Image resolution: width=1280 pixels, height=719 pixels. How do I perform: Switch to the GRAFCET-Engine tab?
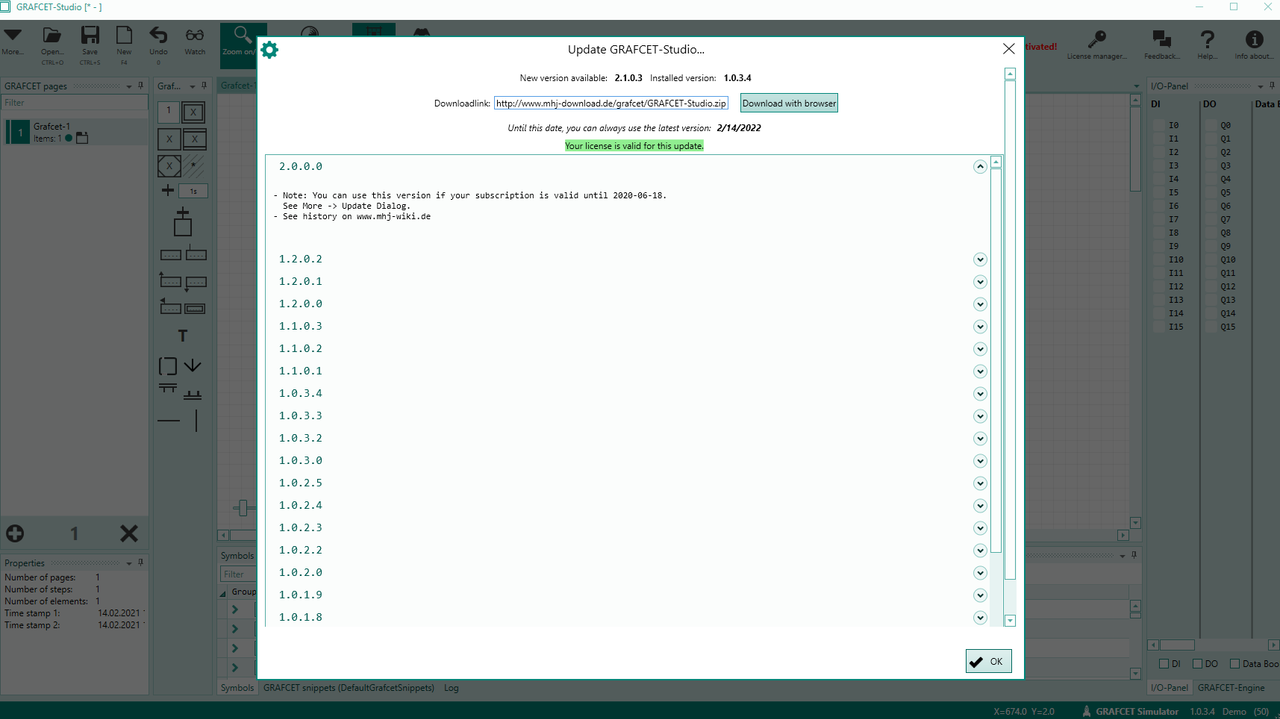(x=1231, y=688)
